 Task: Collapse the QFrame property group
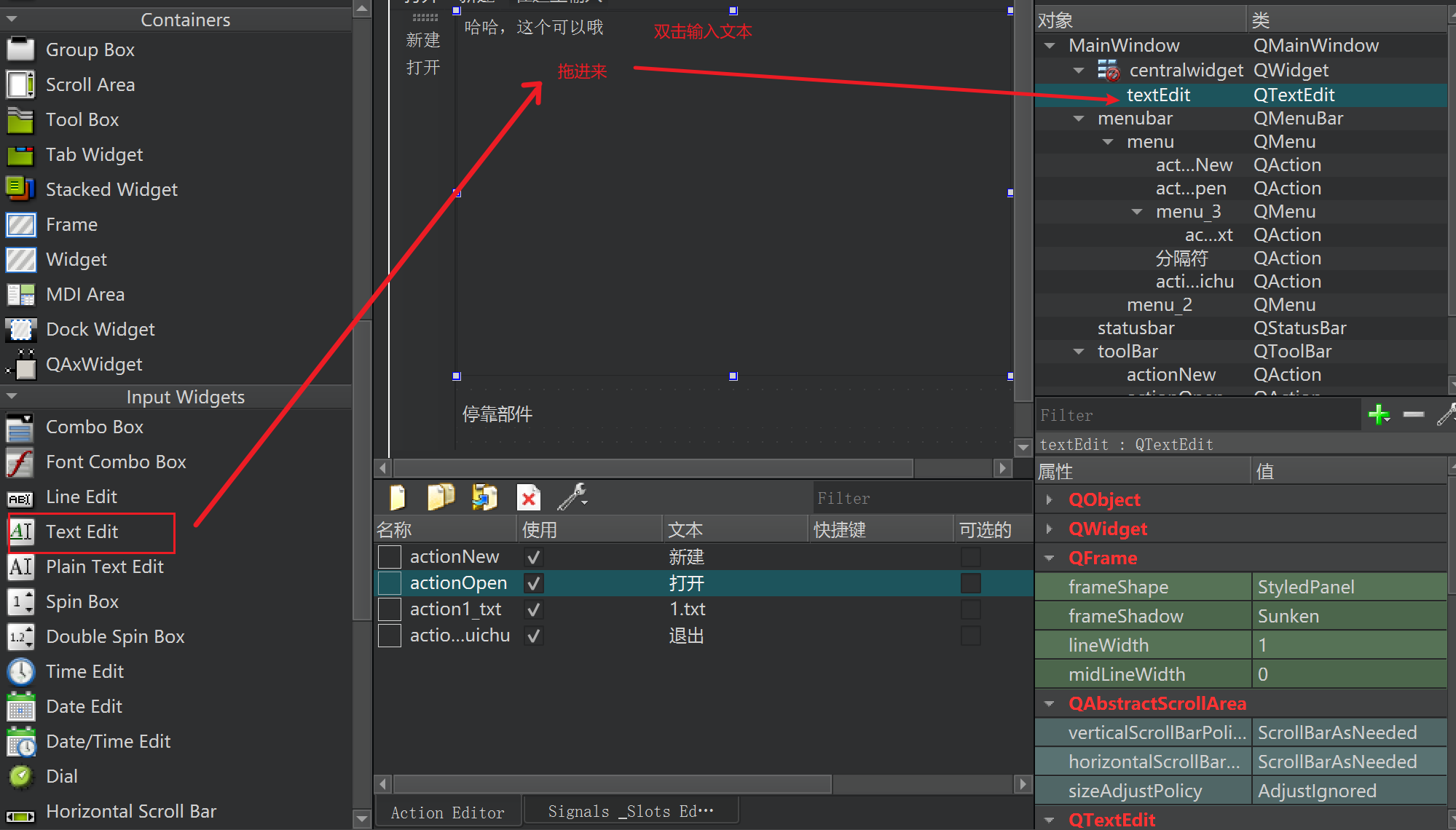[1050, 558]
